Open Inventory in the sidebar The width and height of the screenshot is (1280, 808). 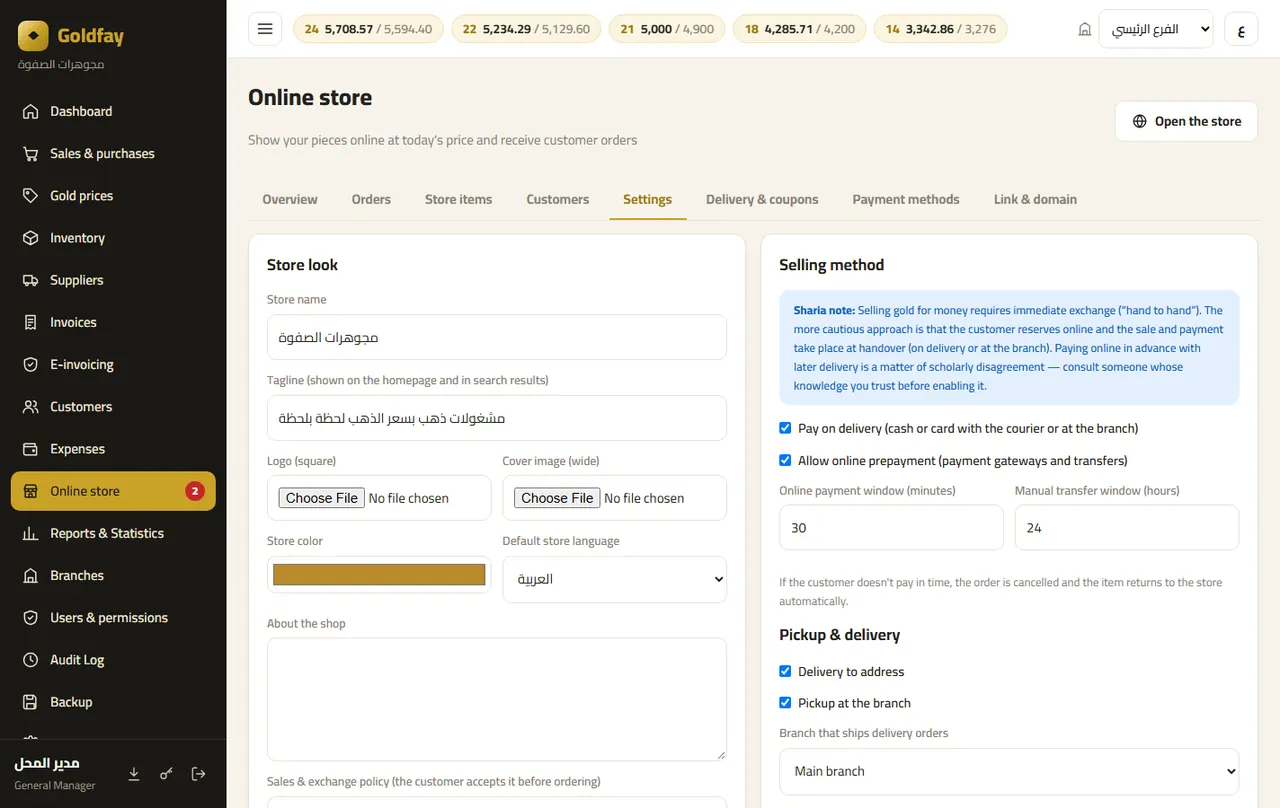click(x=113, y=238)
